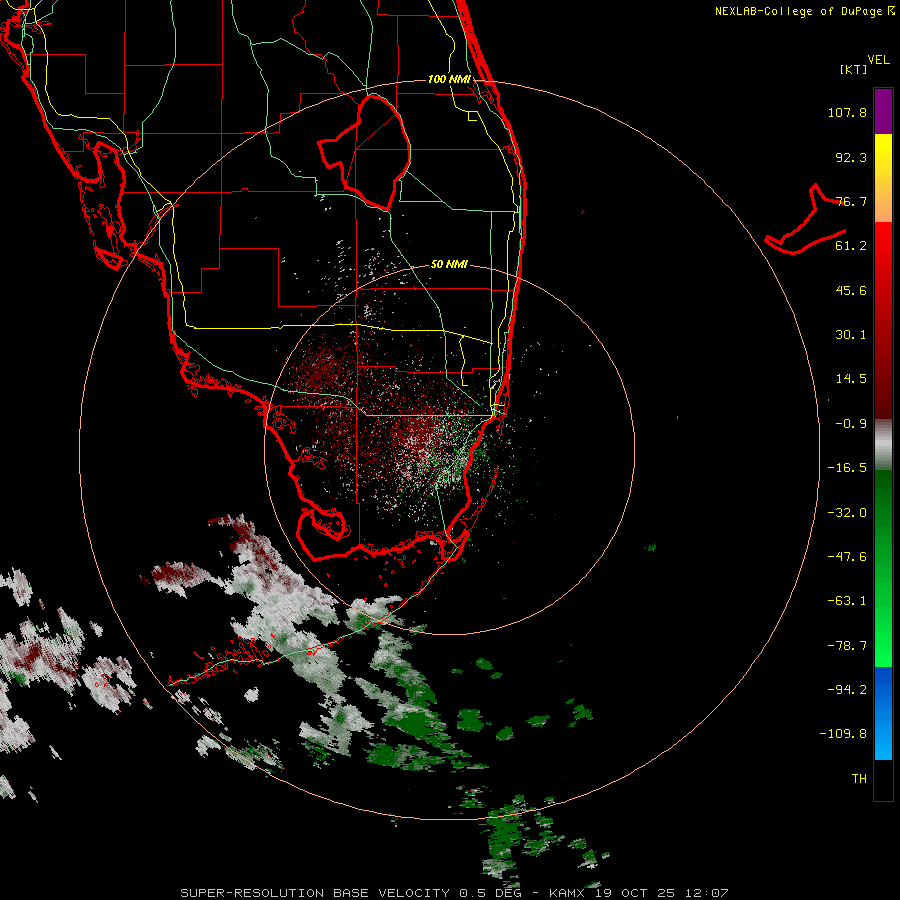
Task: Click the -0.9 velocity scale value
Action: click(x=851, y=424)
